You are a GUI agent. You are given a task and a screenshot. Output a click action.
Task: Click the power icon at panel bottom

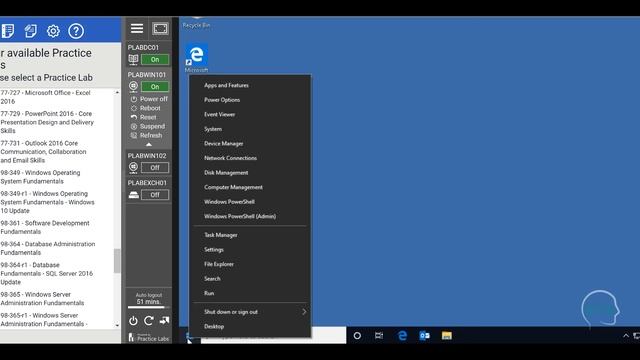pyautogui.click(x=133, y=321)
